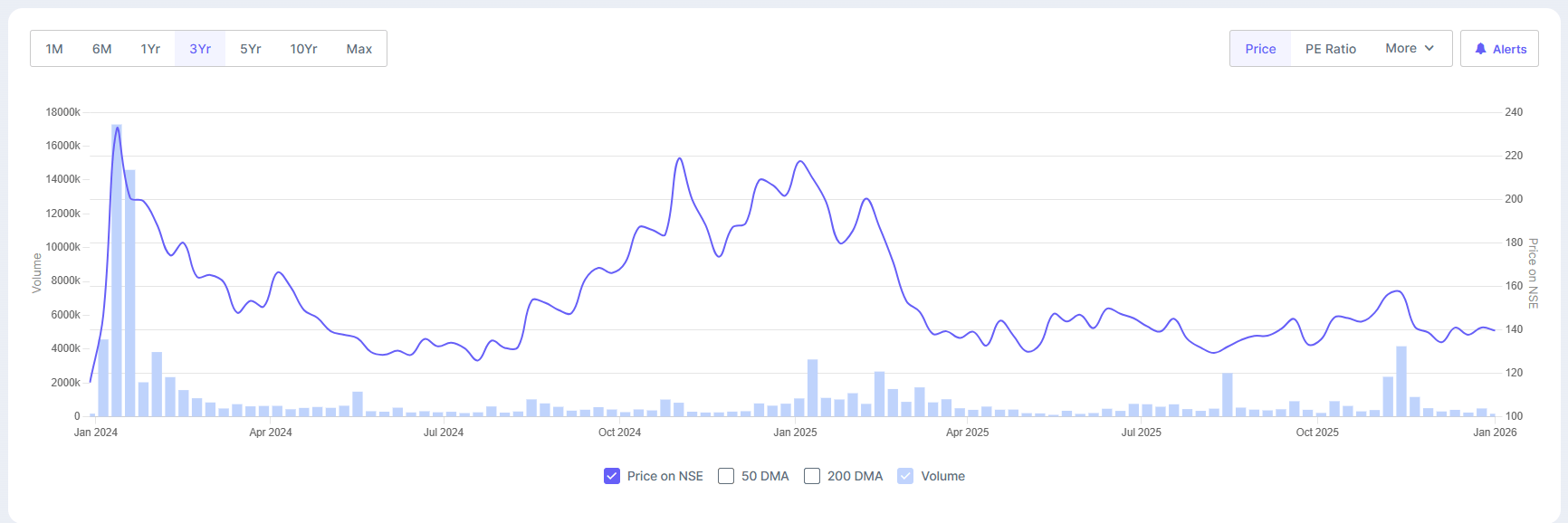Select the 1M time range
Image resolution: width=1568 pixels, height=523 pixels.
click(x=54, y=49)
